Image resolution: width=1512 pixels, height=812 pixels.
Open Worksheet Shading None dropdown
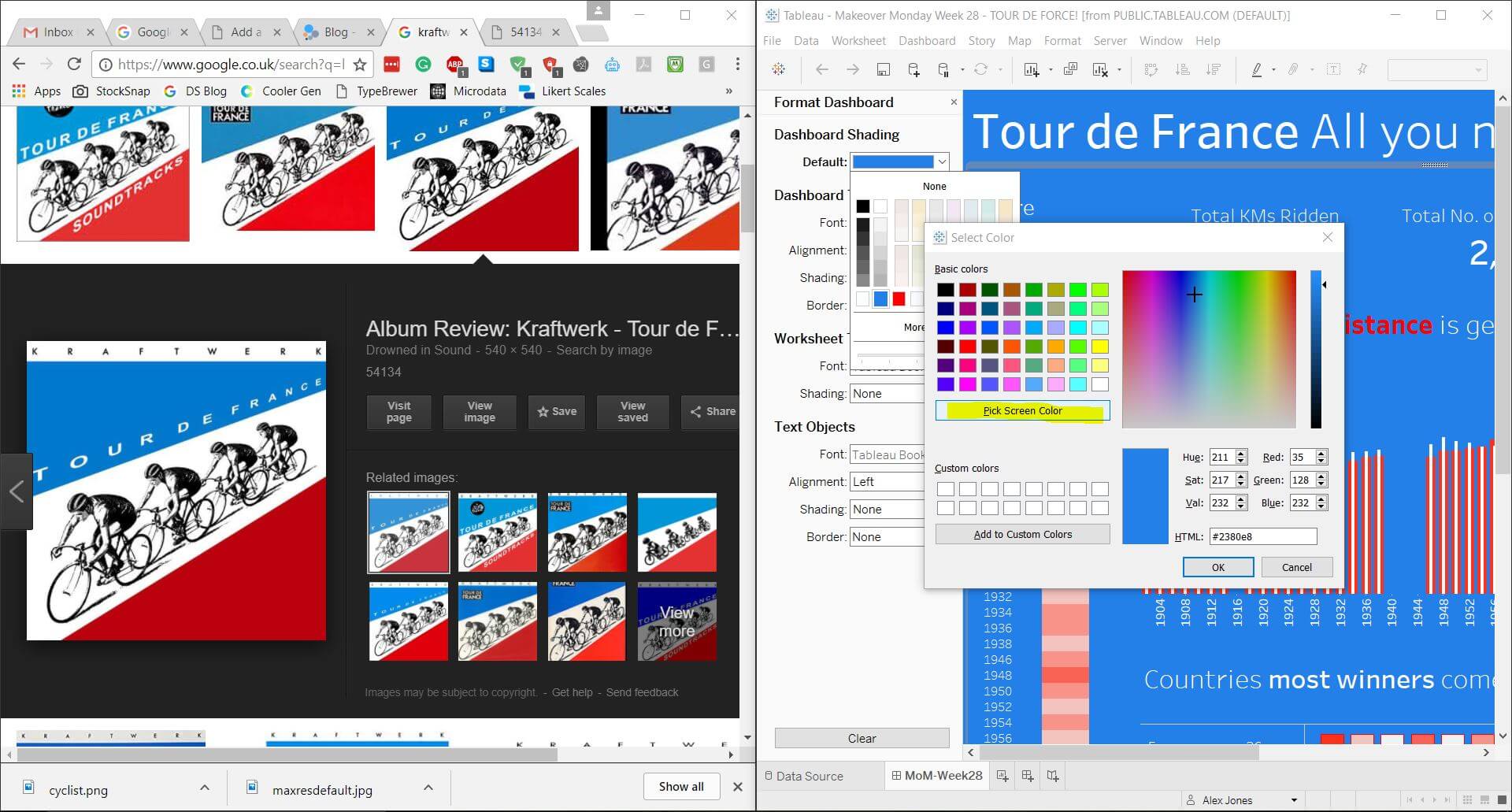pyautogui.click(x=887, y=394)
